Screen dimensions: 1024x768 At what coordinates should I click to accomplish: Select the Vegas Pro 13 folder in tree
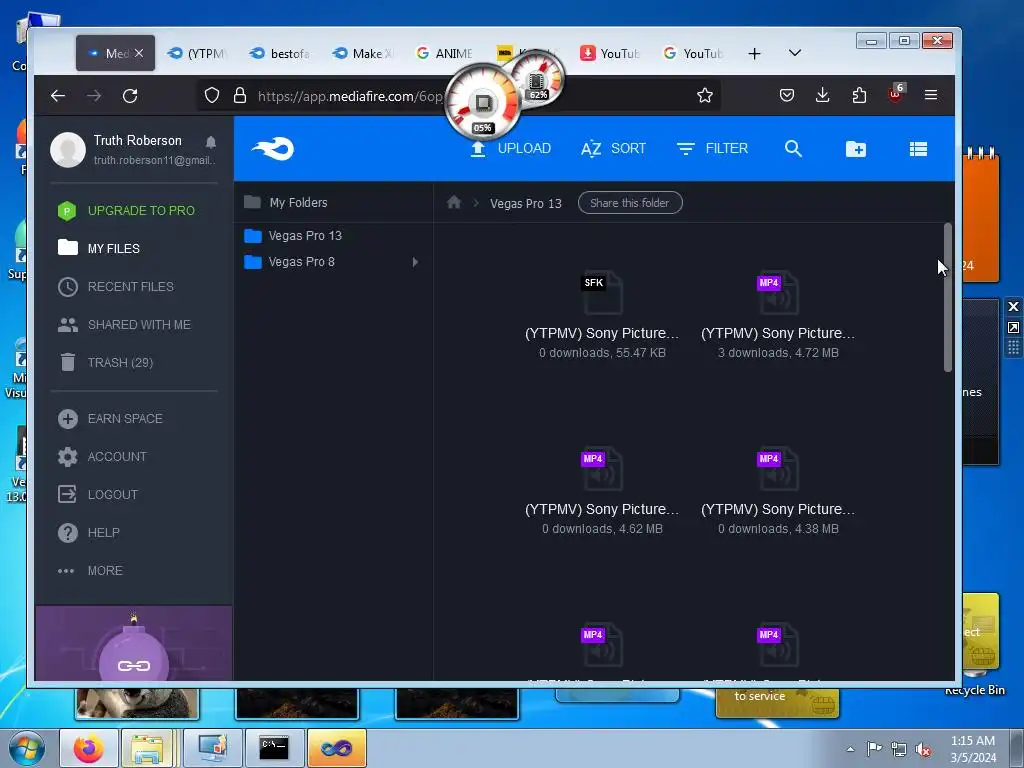(x=293, y=236)
